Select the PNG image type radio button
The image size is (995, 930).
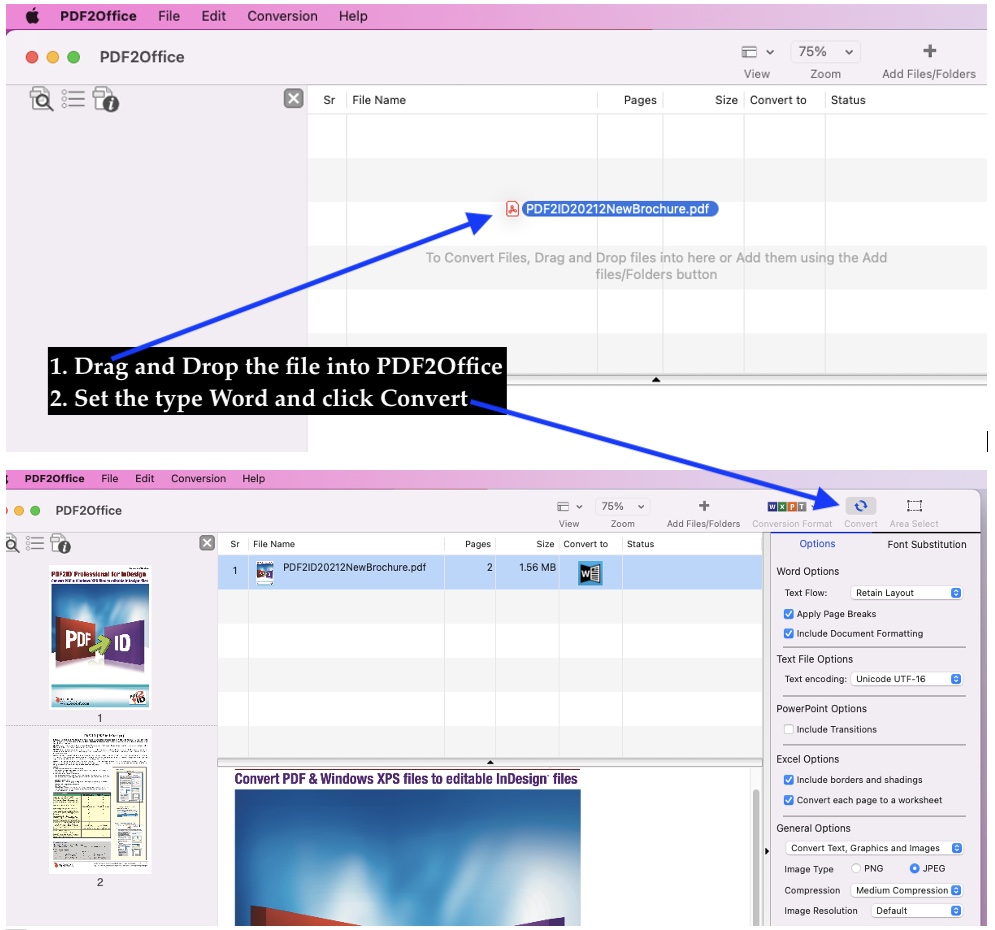pos(856,868)
